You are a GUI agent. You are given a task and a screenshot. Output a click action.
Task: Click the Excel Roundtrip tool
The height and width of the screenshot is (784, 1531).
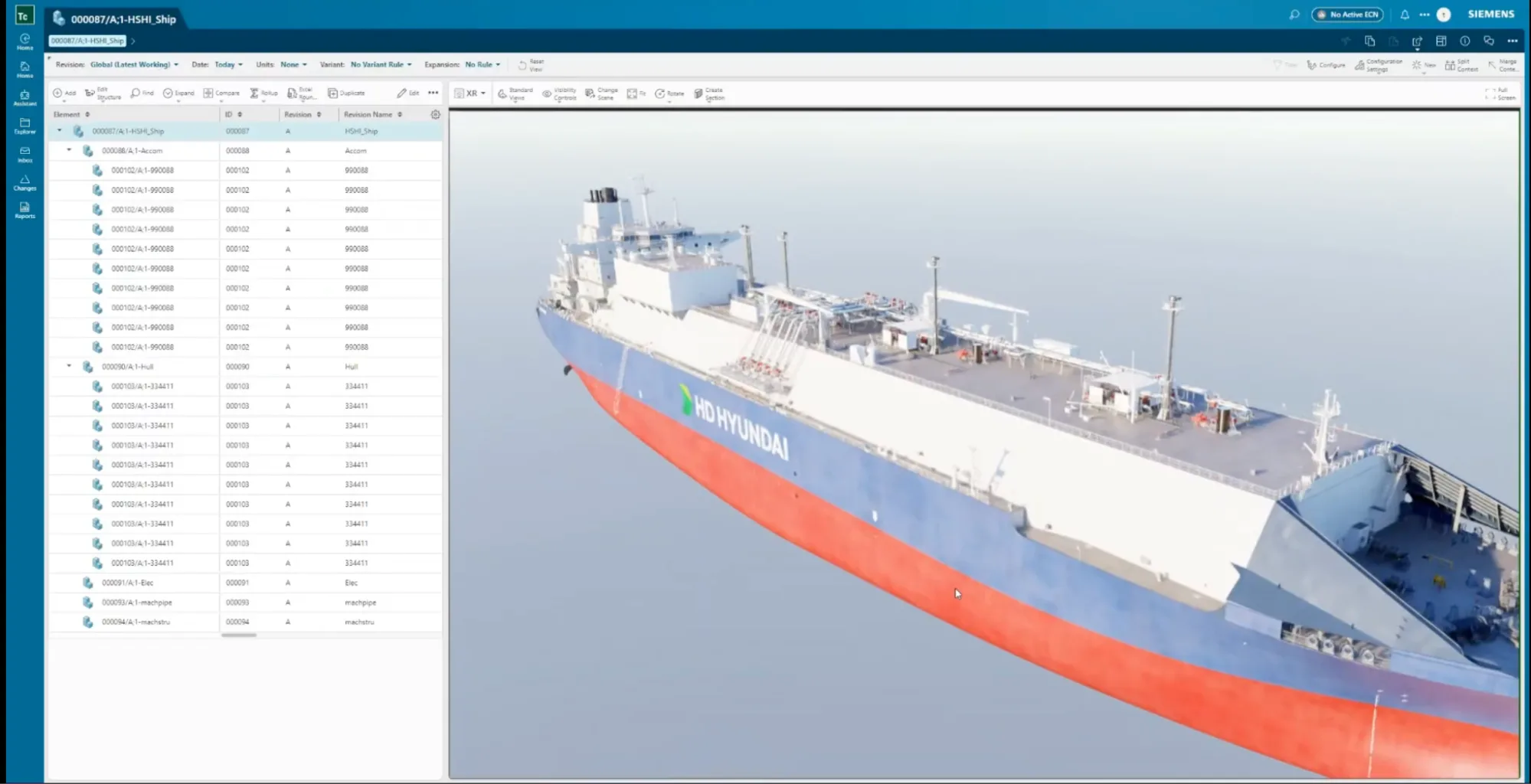pyautogui.click(x=302, y=93)
